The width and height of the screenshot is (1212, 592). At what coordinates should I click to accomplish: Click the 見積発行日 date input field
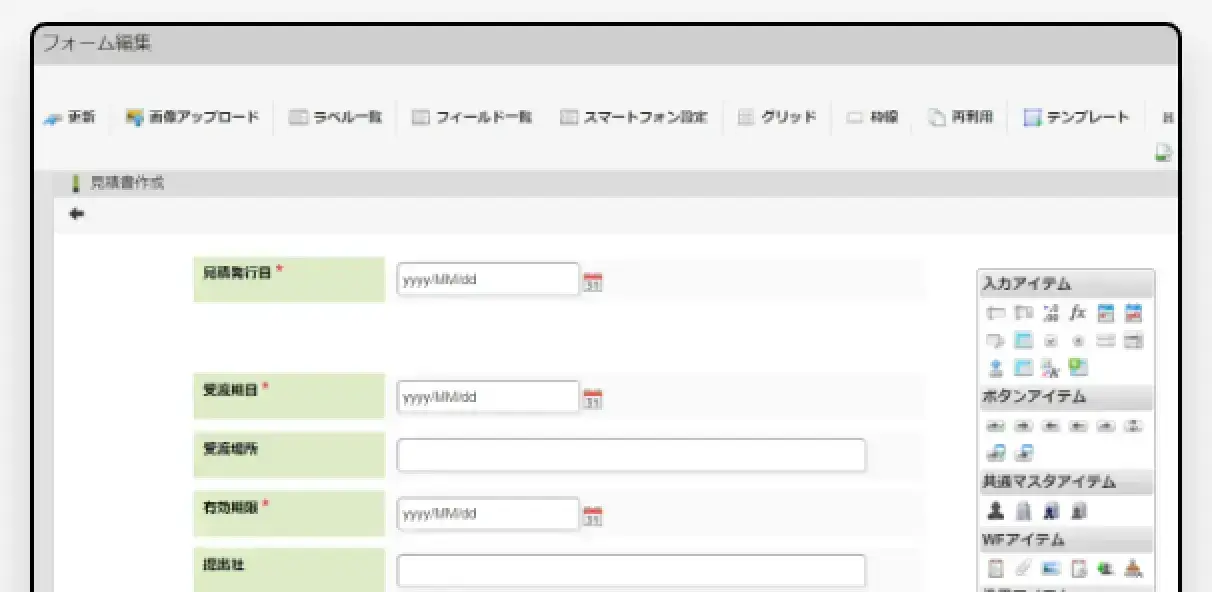pos(488,279)
